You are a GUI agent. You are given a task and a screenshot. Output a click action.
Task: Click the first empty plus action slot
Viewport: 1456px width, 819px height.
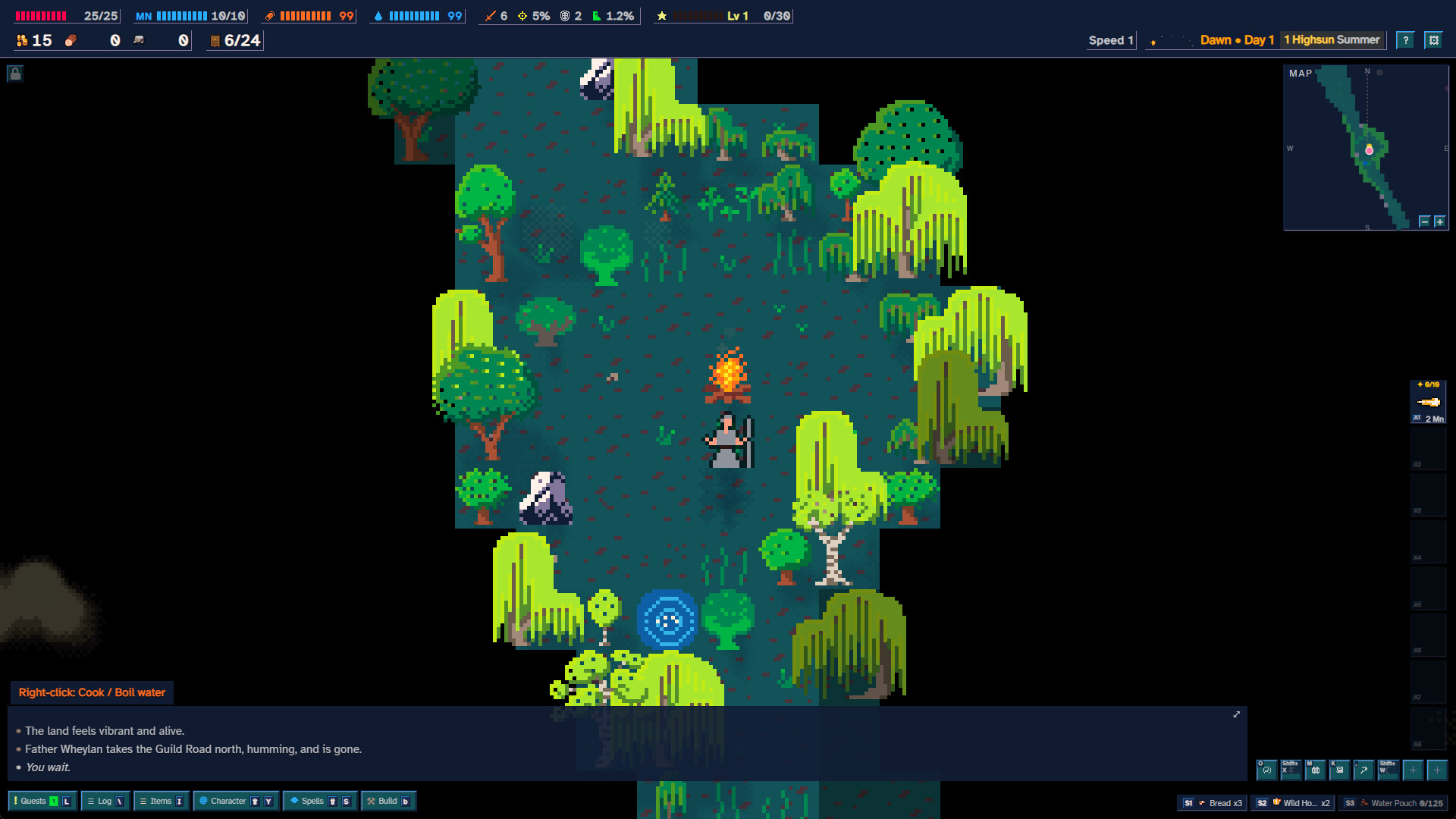coord(1413,770)
